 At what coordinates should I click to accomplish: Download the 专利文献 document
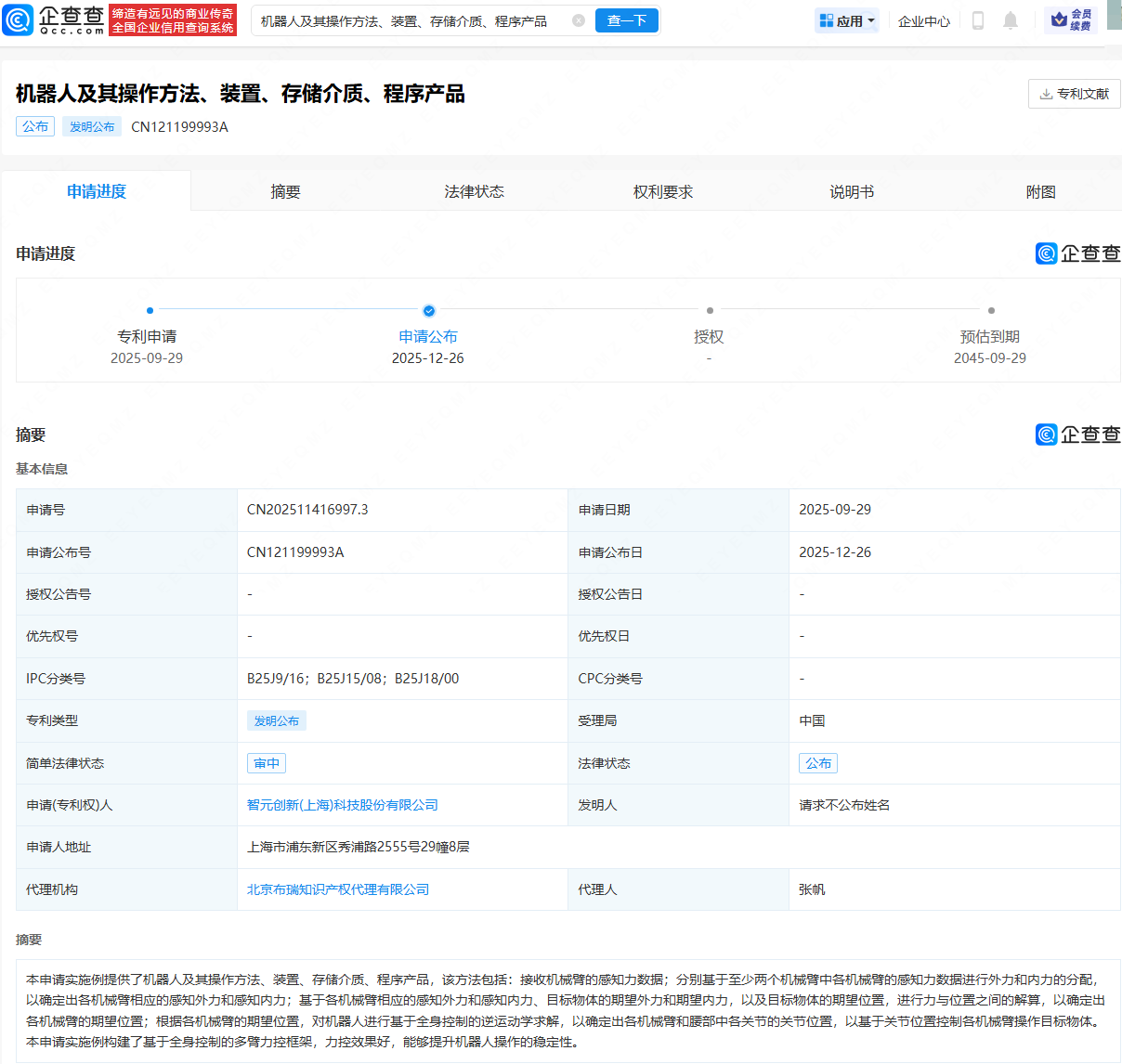[x=1074, y=94]
